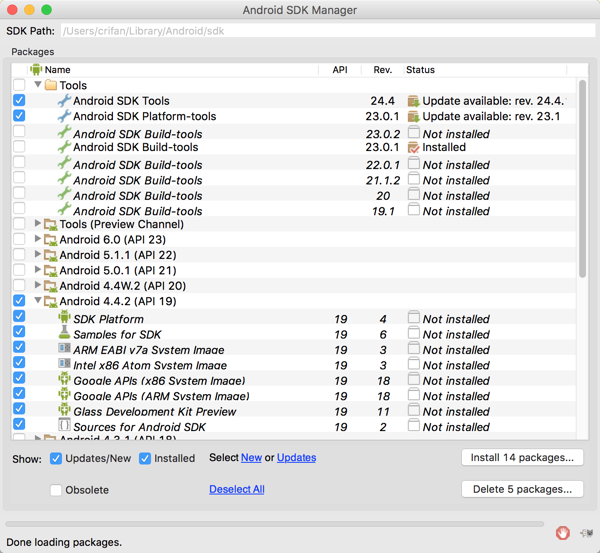Click the Sources for Android SDK icon
This screenshot has width=600, height=553.
coord(65,426)
